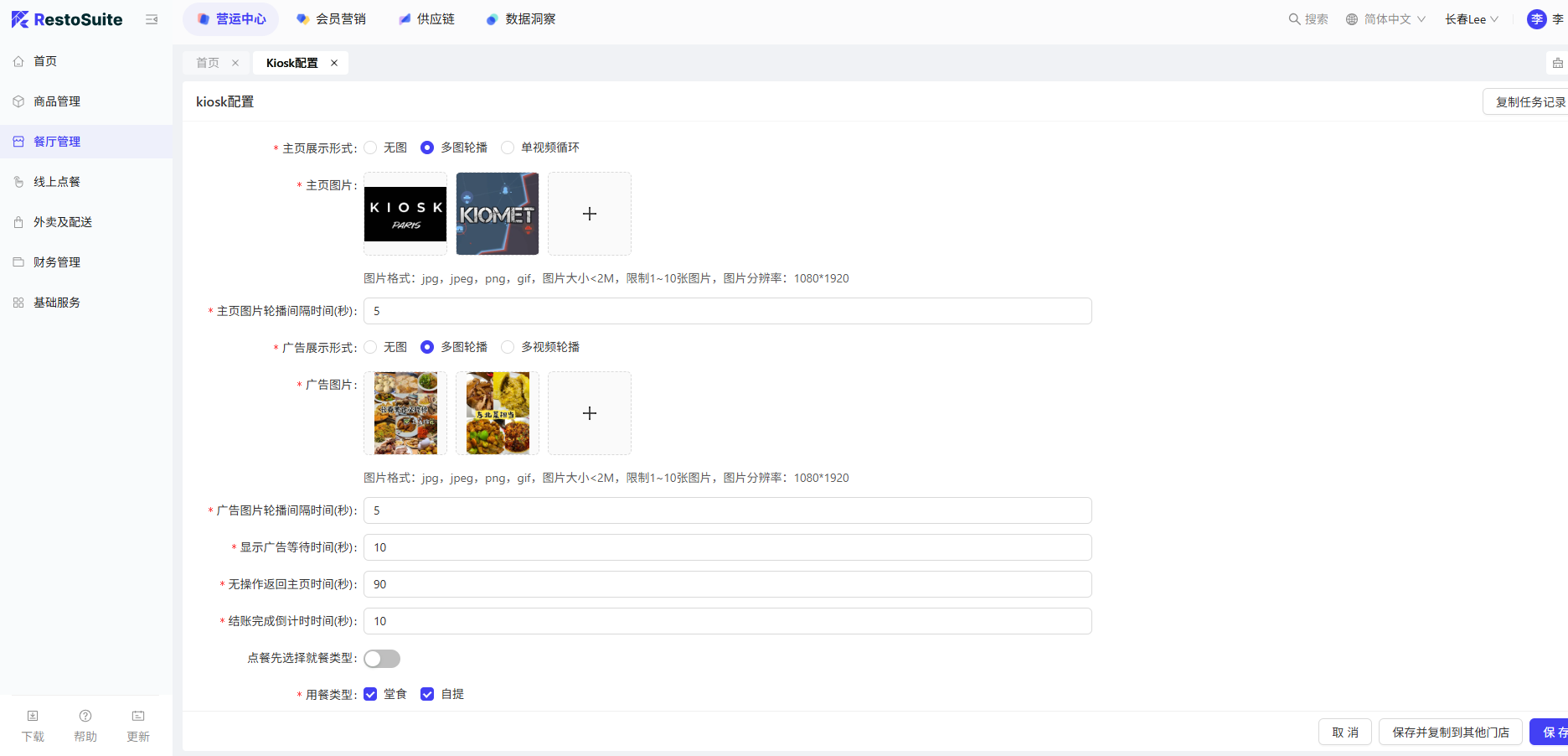
Task: Toggle the 点餐先选择就餐类型 switch
Action: pos(382,659)
